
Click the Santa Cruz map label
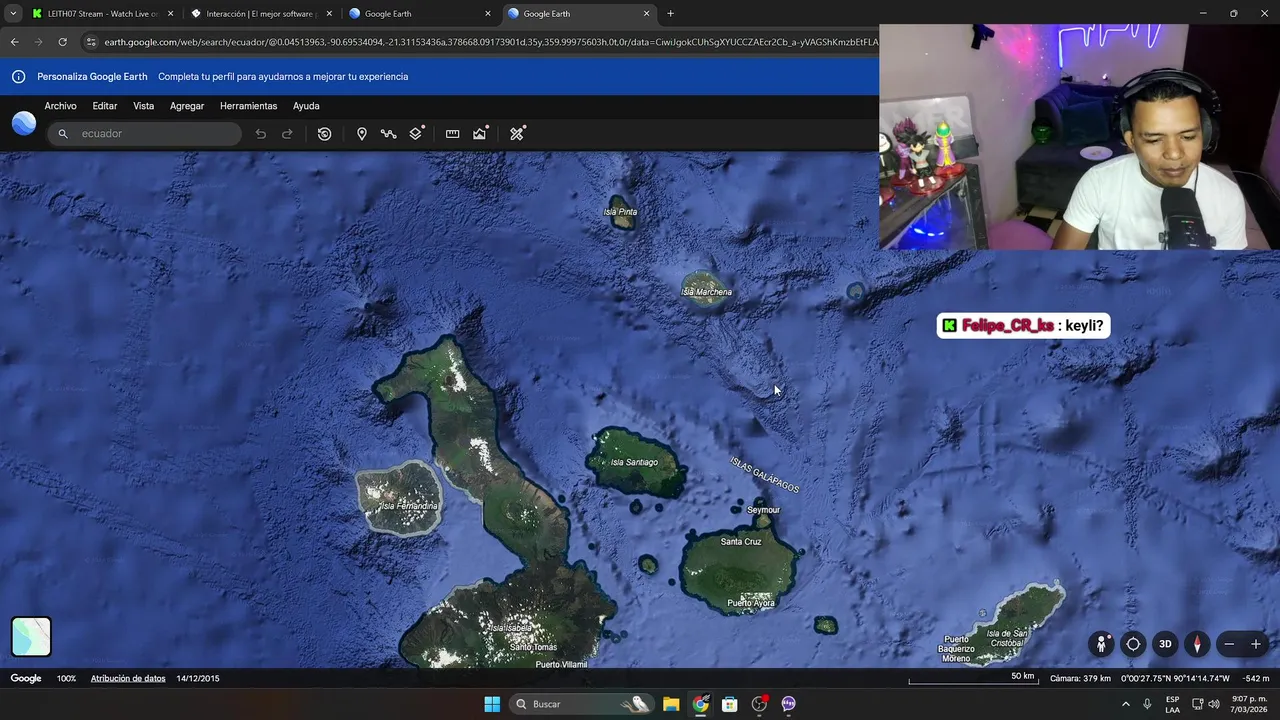(x=741, y=542)
